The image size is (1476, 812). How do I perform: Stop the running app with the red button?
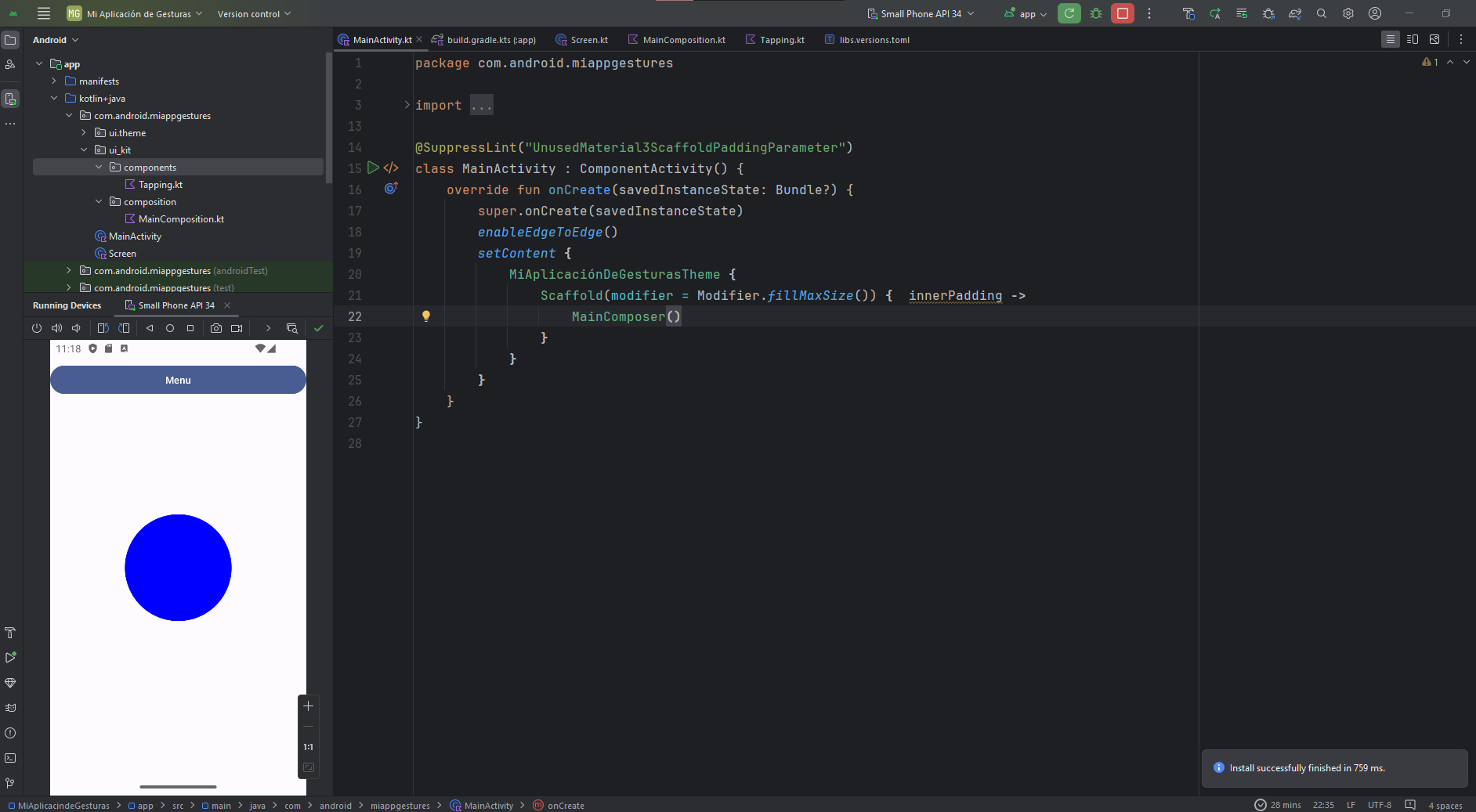tap(1122, 13)
